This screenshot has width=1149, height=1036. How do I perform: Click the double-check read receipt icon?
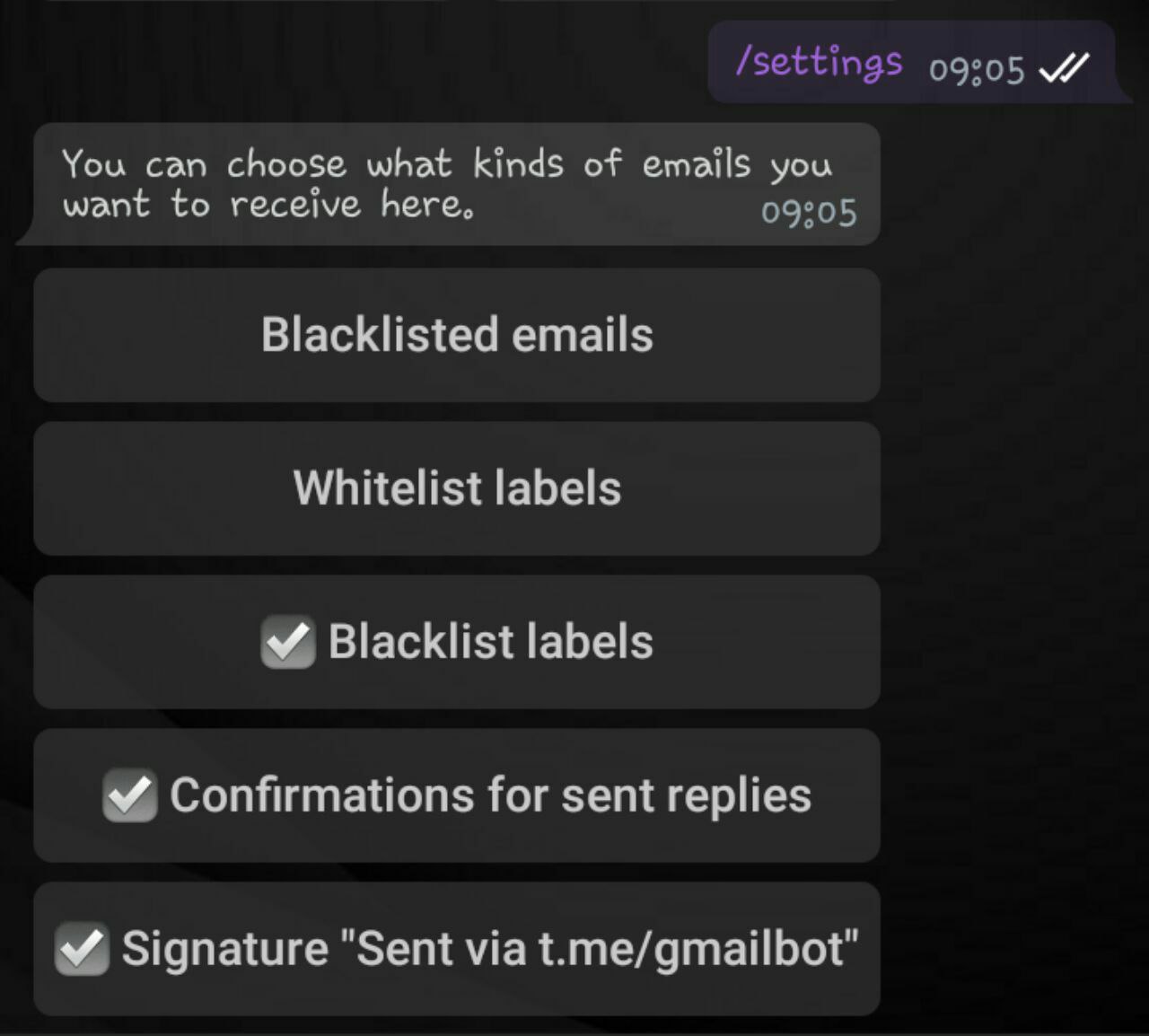click(x=1064, y=67)
